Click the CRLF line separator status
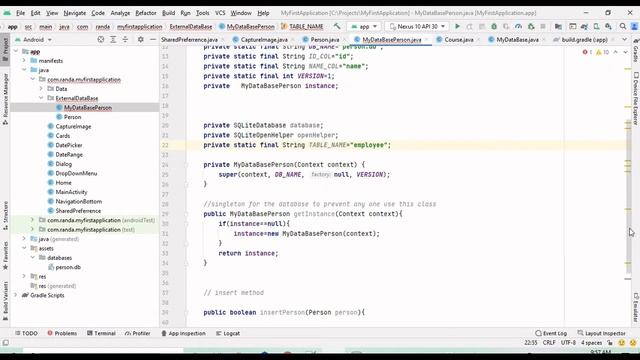The image size is (640, 360). [549, 343]
